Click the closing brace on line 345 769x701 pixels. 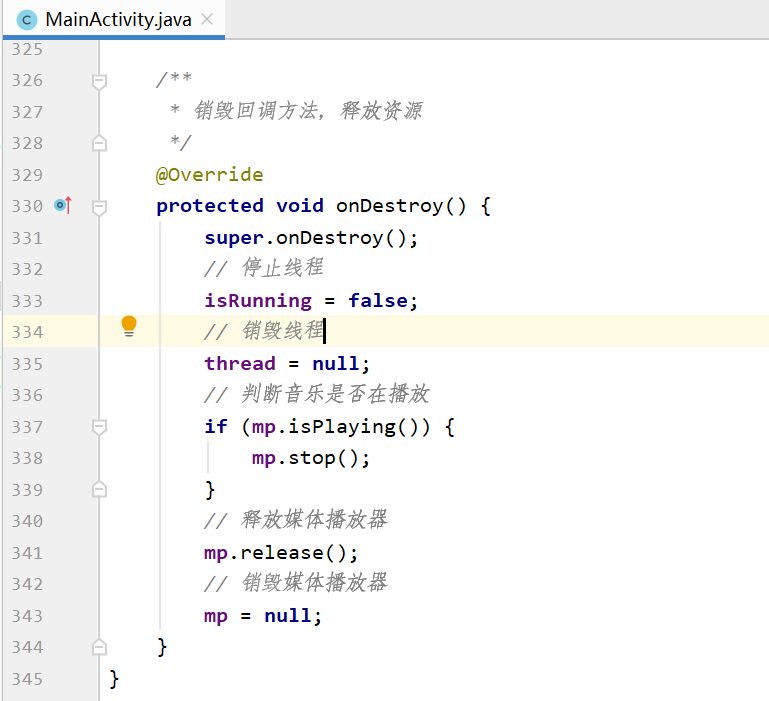click(x=114, y=679)
